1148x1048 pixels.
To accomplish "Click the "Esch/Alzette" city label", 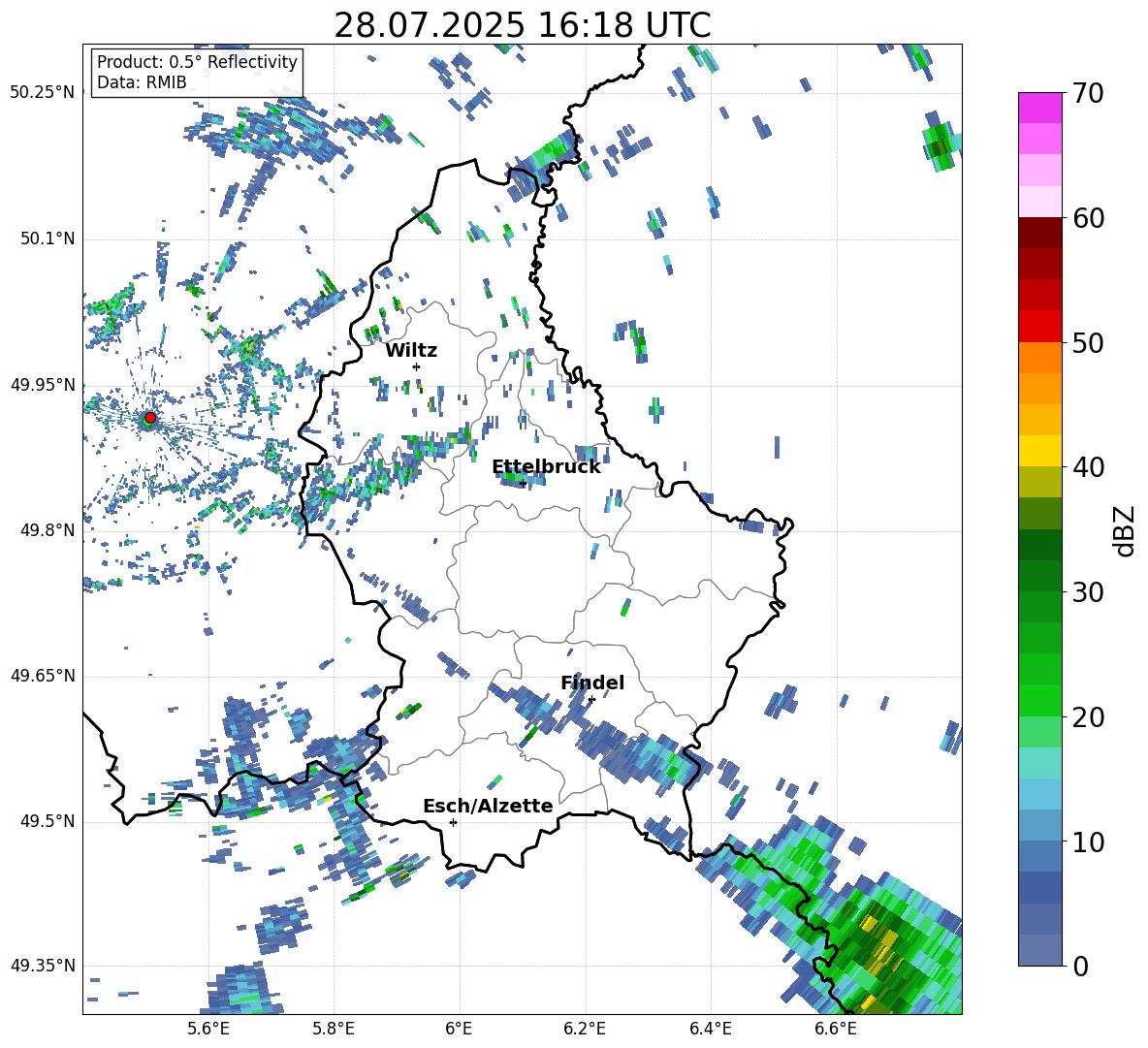I will point(488,806).
